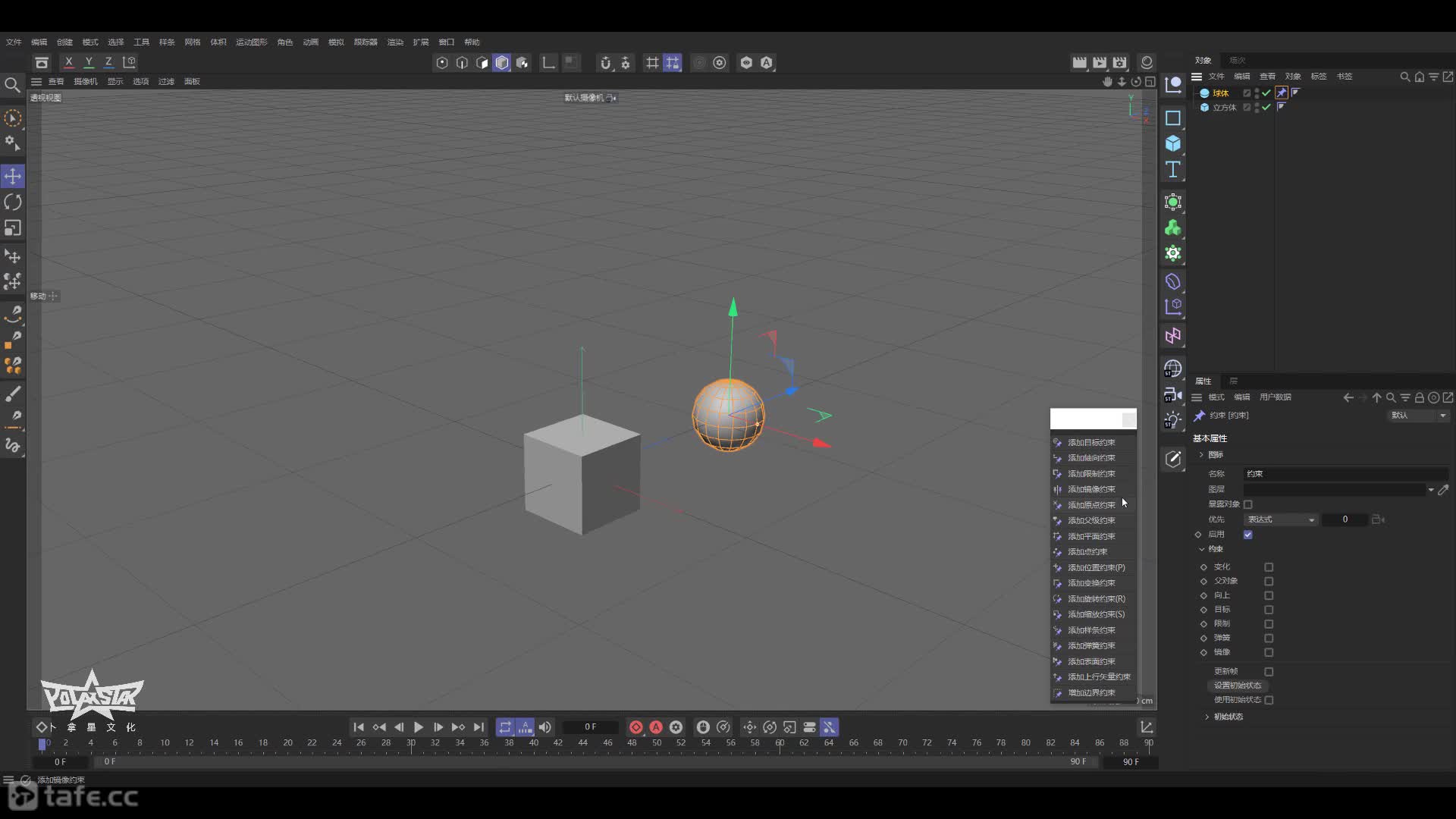The width and height of the screenshot is (1456, 819).
Task: Activate Points mode icon
Action: click(x=442, y=63)
